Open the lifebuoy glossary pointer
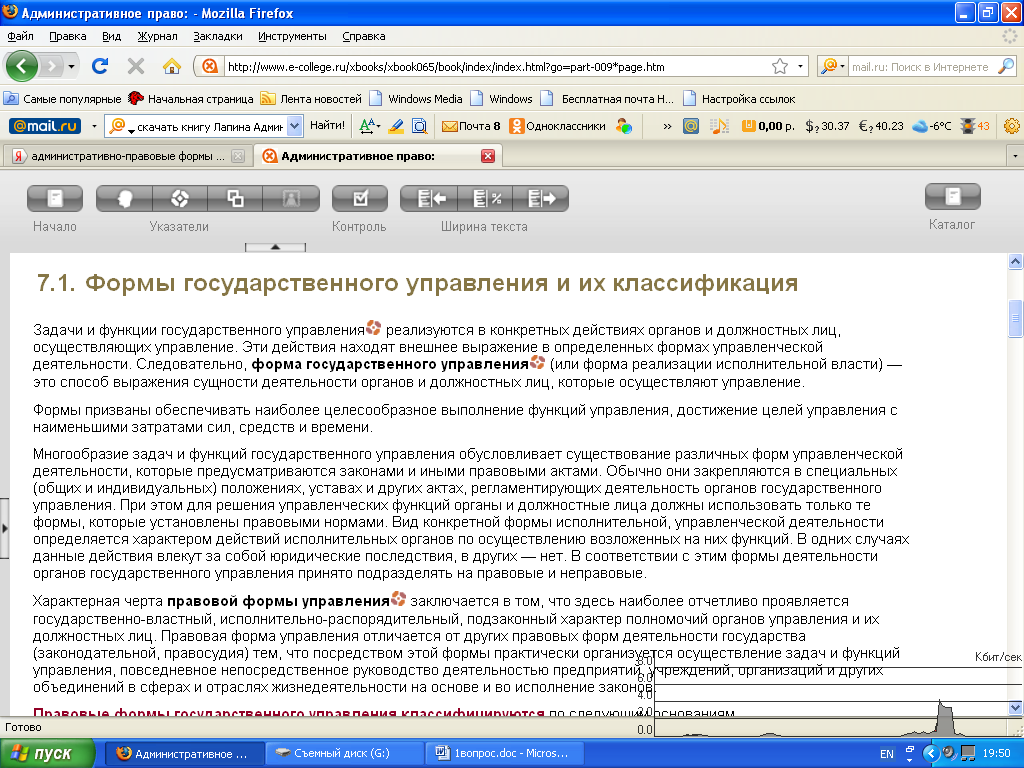 180,199
